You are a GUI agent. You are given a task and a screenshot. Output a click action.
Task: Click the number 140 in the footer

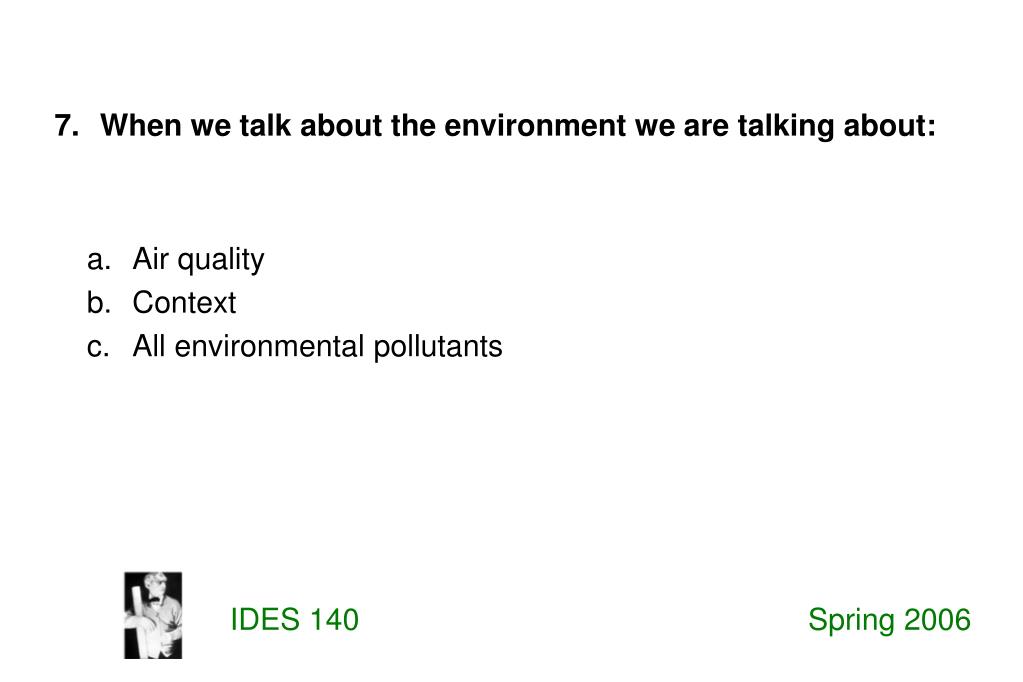(x=333, y=619)
